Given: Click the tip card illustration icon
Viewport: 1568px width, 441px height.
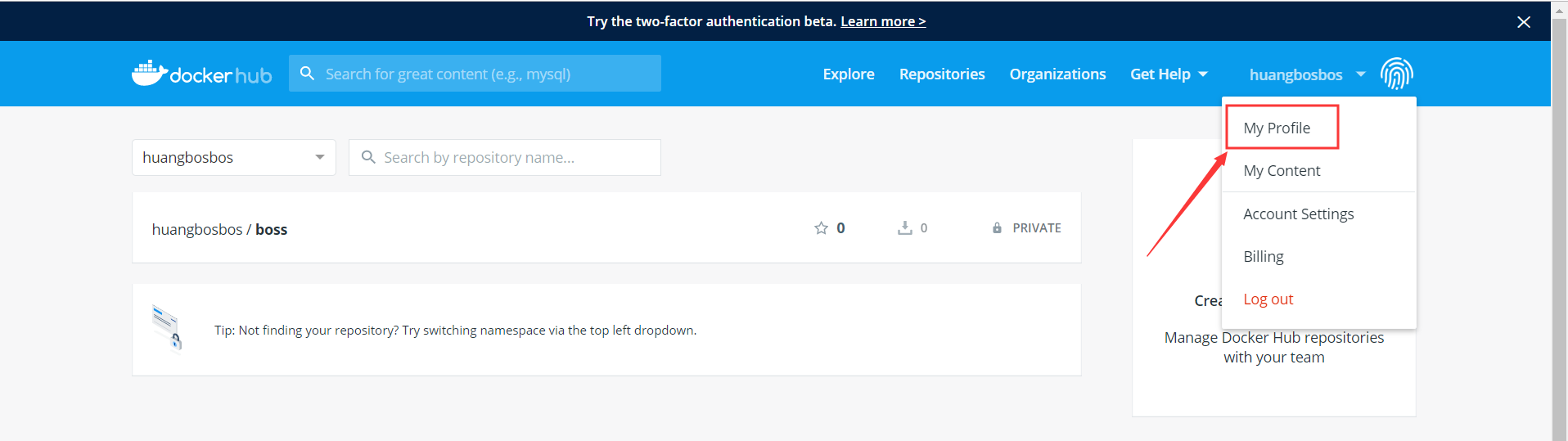Looking at the screenshot, I should point(168,328).
